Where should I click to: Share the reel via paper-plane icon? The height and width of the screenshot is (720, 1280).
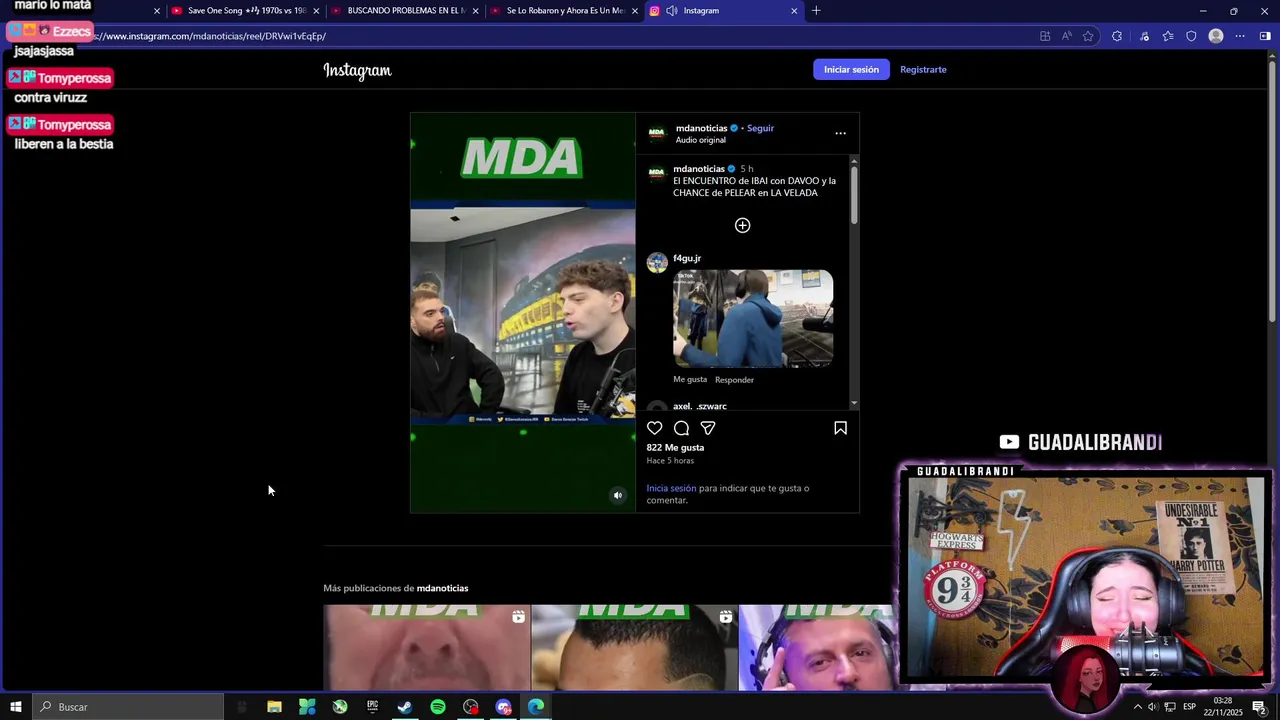point(708,428)
